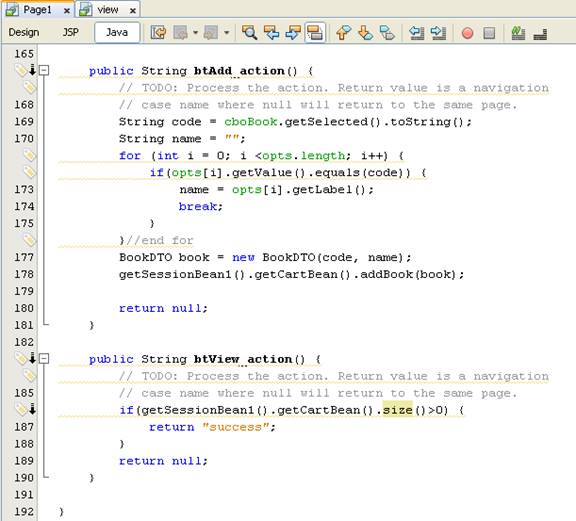This screenshot has width=576, height=521.
Task: Stop macro recording square button
Action: 489,33
